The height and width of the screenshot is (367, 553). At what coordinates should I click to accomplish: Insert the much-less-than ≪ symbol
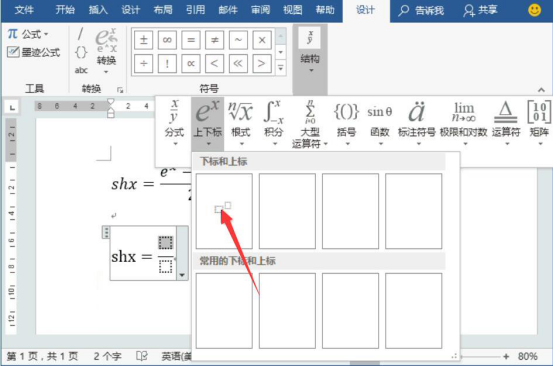238,63
